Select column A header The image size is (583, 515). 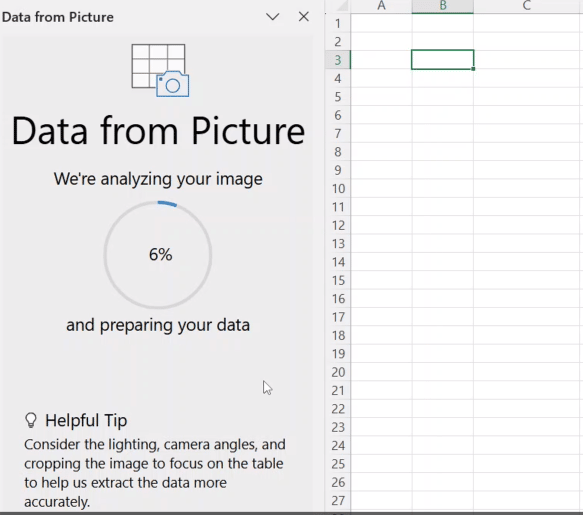381,6
